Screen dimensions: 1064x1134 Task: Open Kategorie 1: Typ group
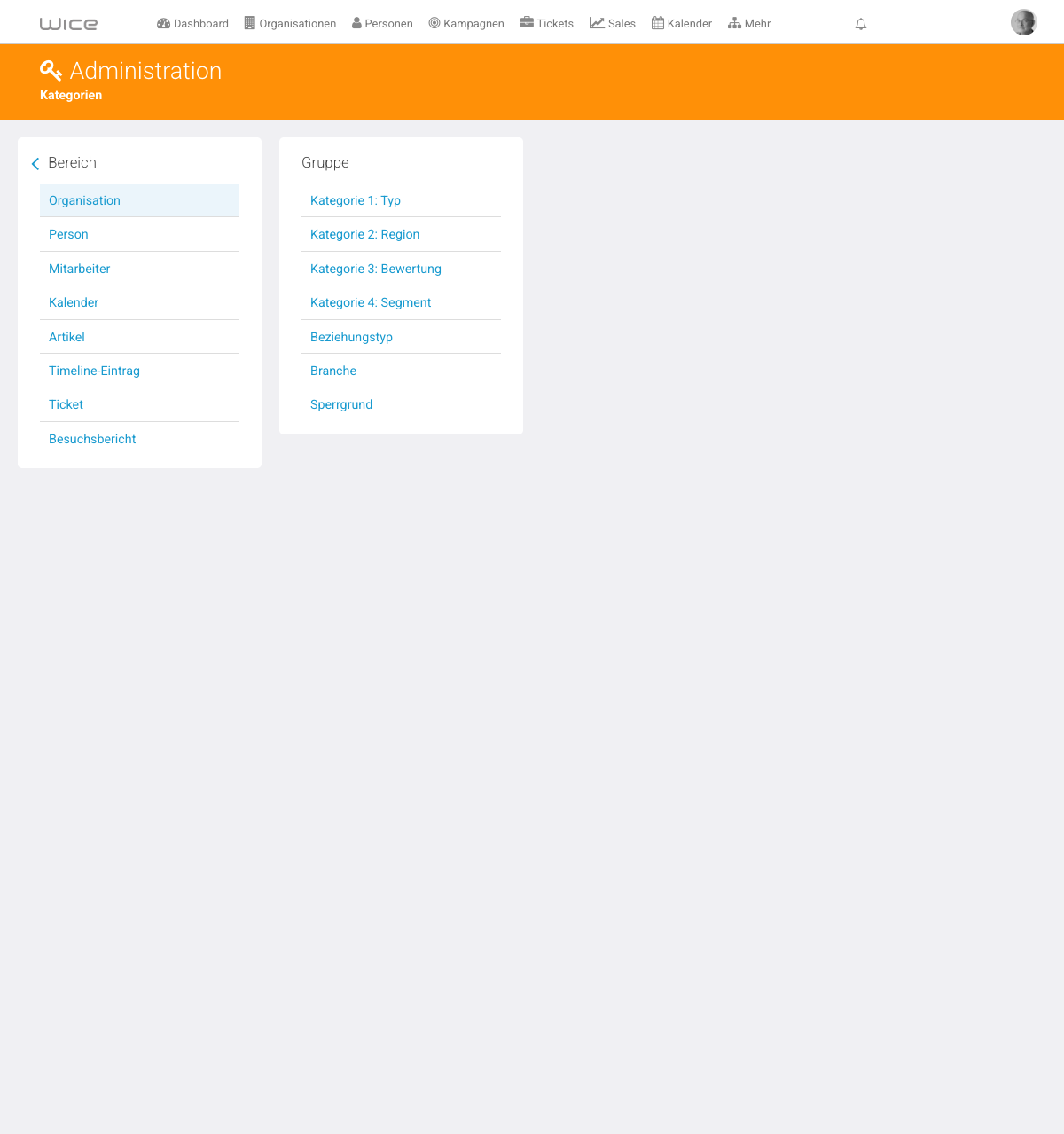(x=401, y=200)
